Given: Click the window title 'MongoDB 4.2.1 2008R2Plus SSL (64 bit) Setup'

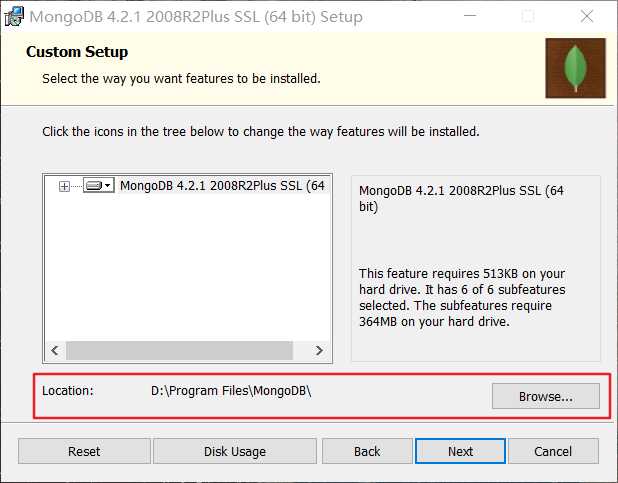Looking at the screenshot, I should tap(196, 17).
